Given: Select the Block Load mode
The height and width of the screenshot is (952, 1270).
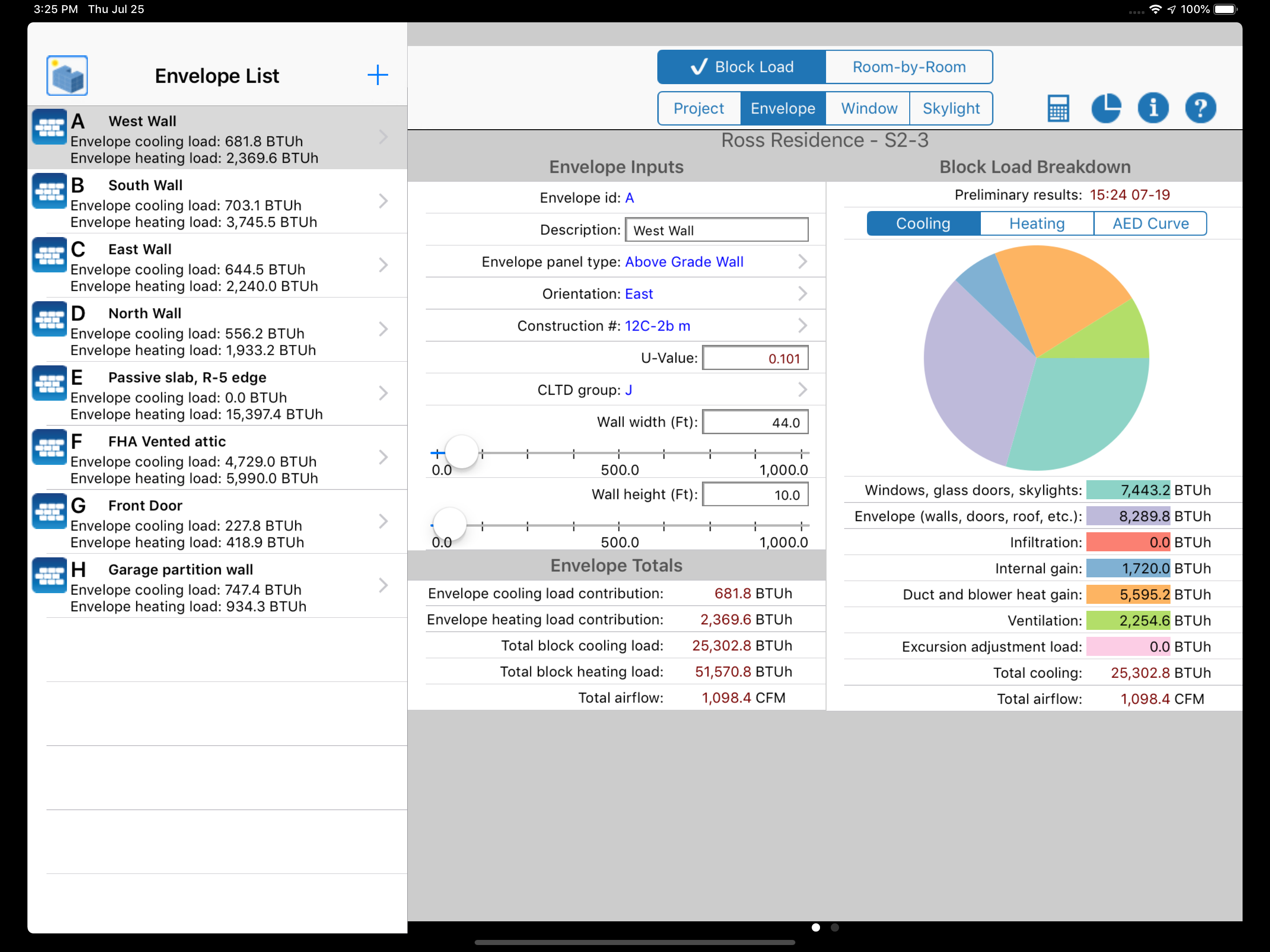Looking at the screenshot, I should [741, 67].
